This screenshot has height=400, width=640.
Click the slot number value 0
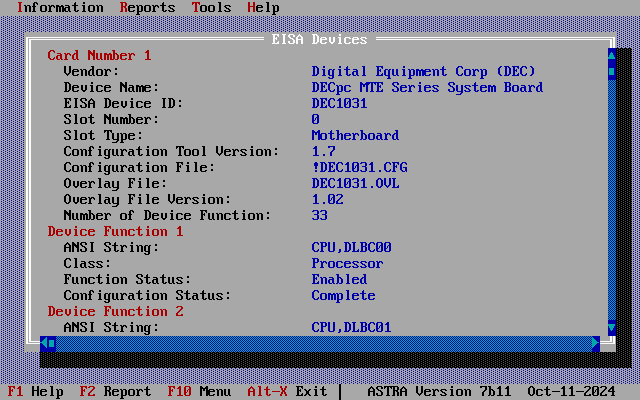(x=316, y=119)
